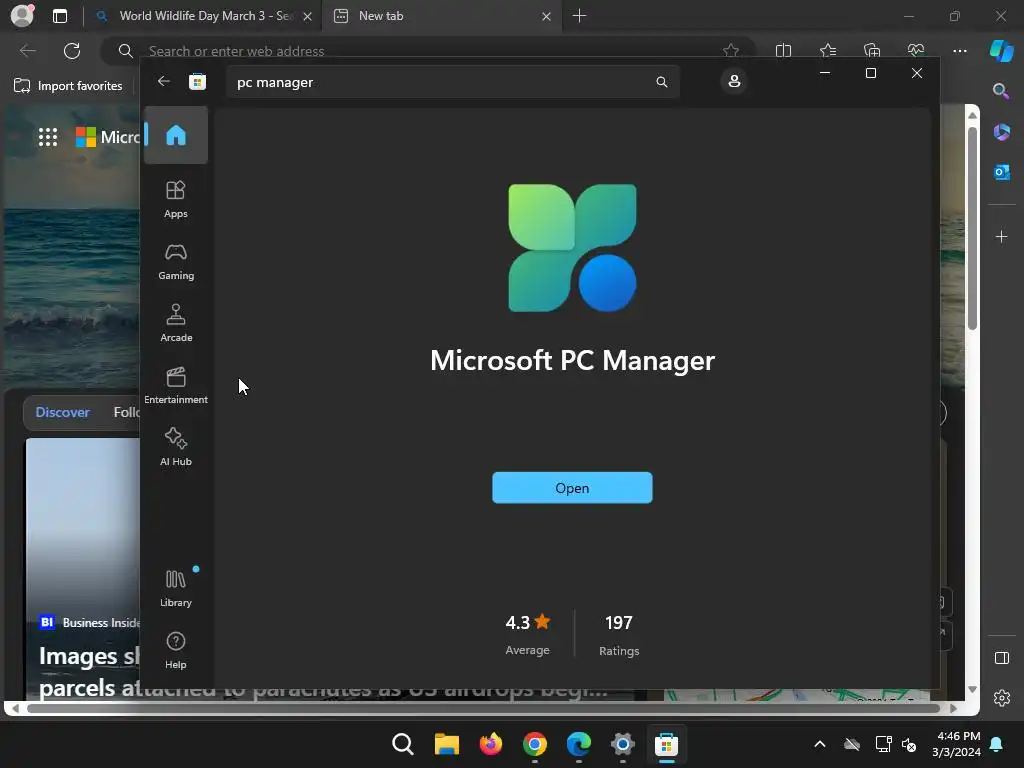The height and width of the screenshot is (768, 1024).
Task: Open the Arcade section in Store sidebar
Action: coord(176,323)
